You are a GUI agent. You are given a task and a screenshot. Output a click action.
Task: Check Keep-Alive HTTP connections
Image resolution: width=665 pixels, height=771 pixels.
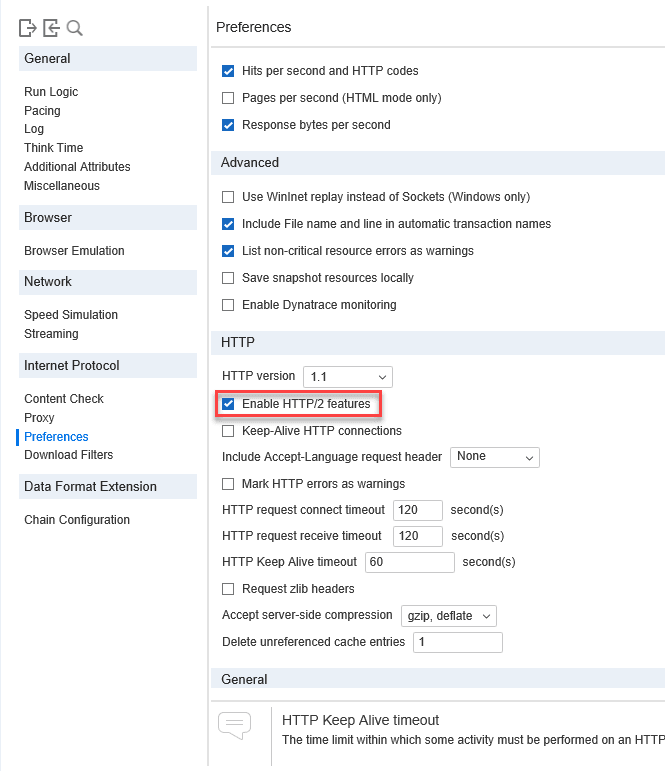(x=228, y=431)
